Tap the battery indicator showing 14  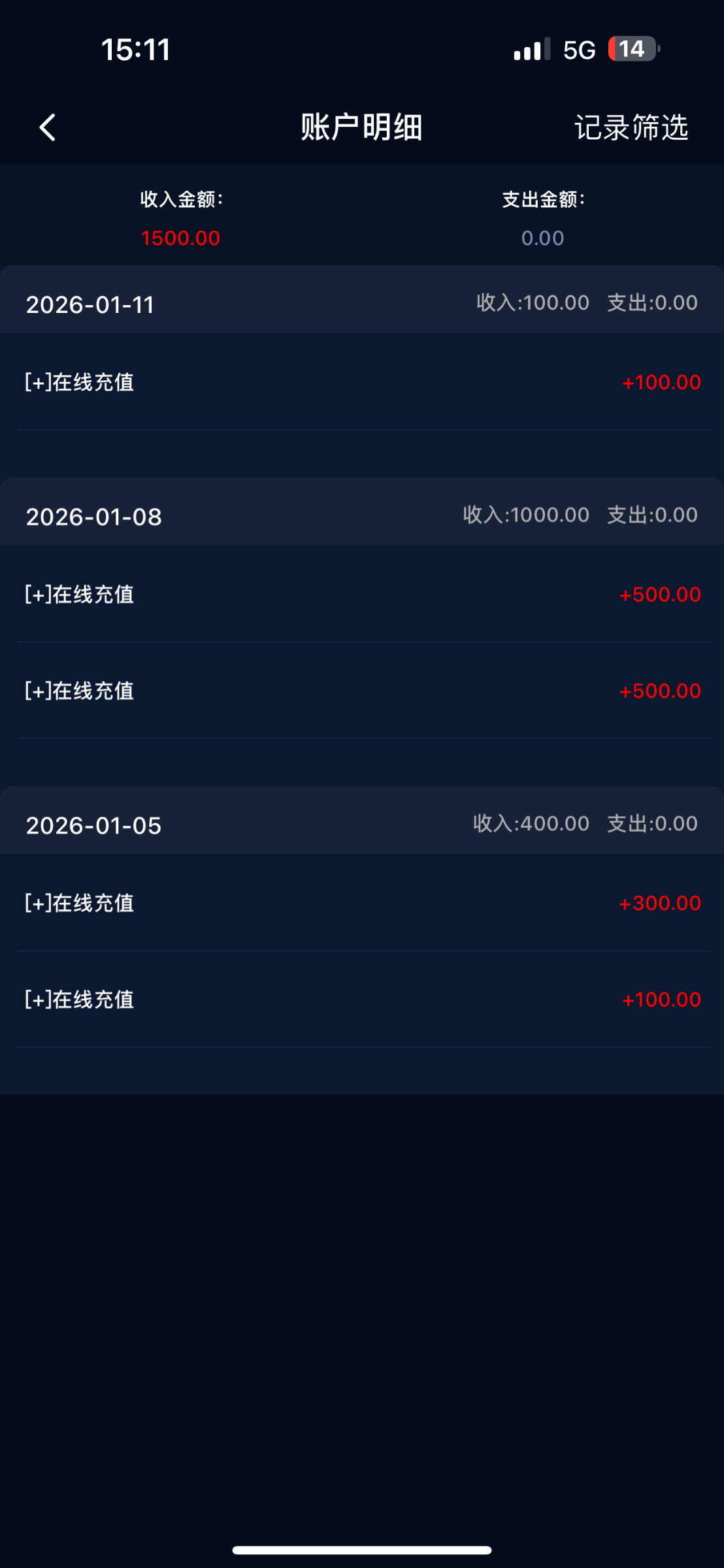click(633, 49)
